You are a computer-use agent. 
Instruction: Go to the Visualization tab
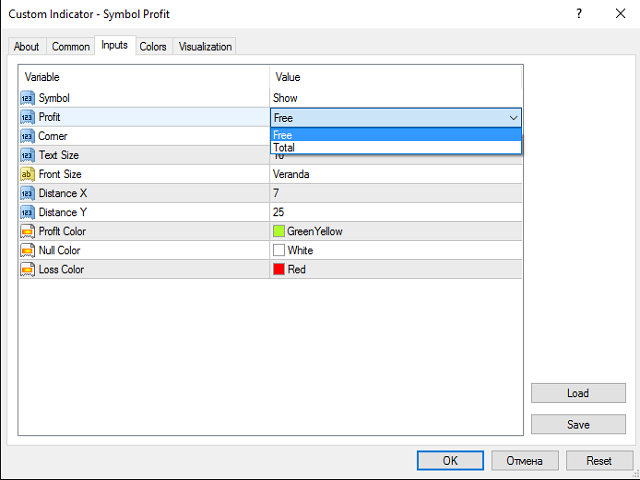coord(205,47)
